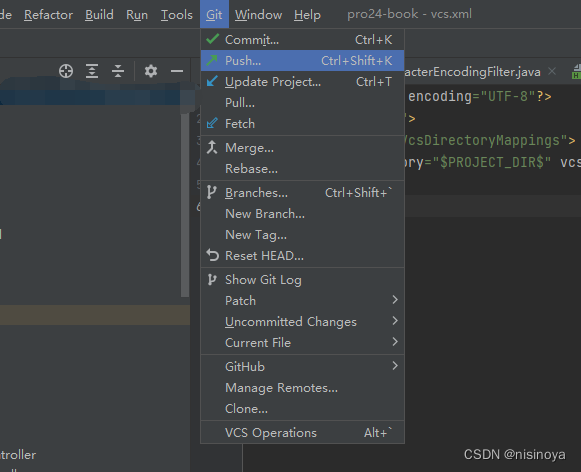Choose Reset HEAD... menu entry
The height and width of the screenshot is (472, 581).
[x=302, y=256]
